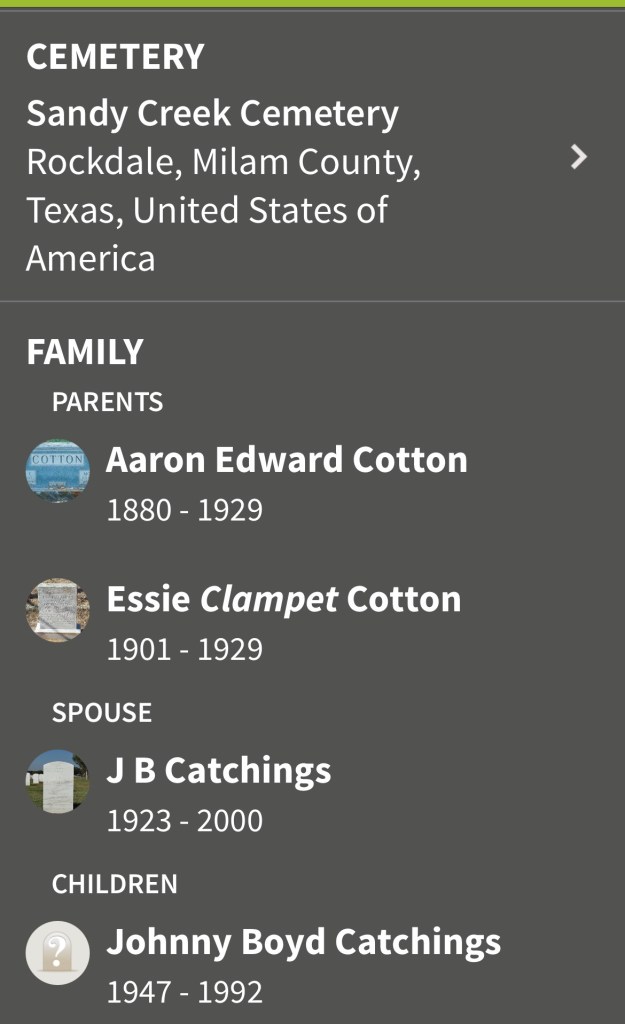This screenshot has width=625, height=1024.
Task: Click the 1947 - 1992 date range
Action: 185,992
